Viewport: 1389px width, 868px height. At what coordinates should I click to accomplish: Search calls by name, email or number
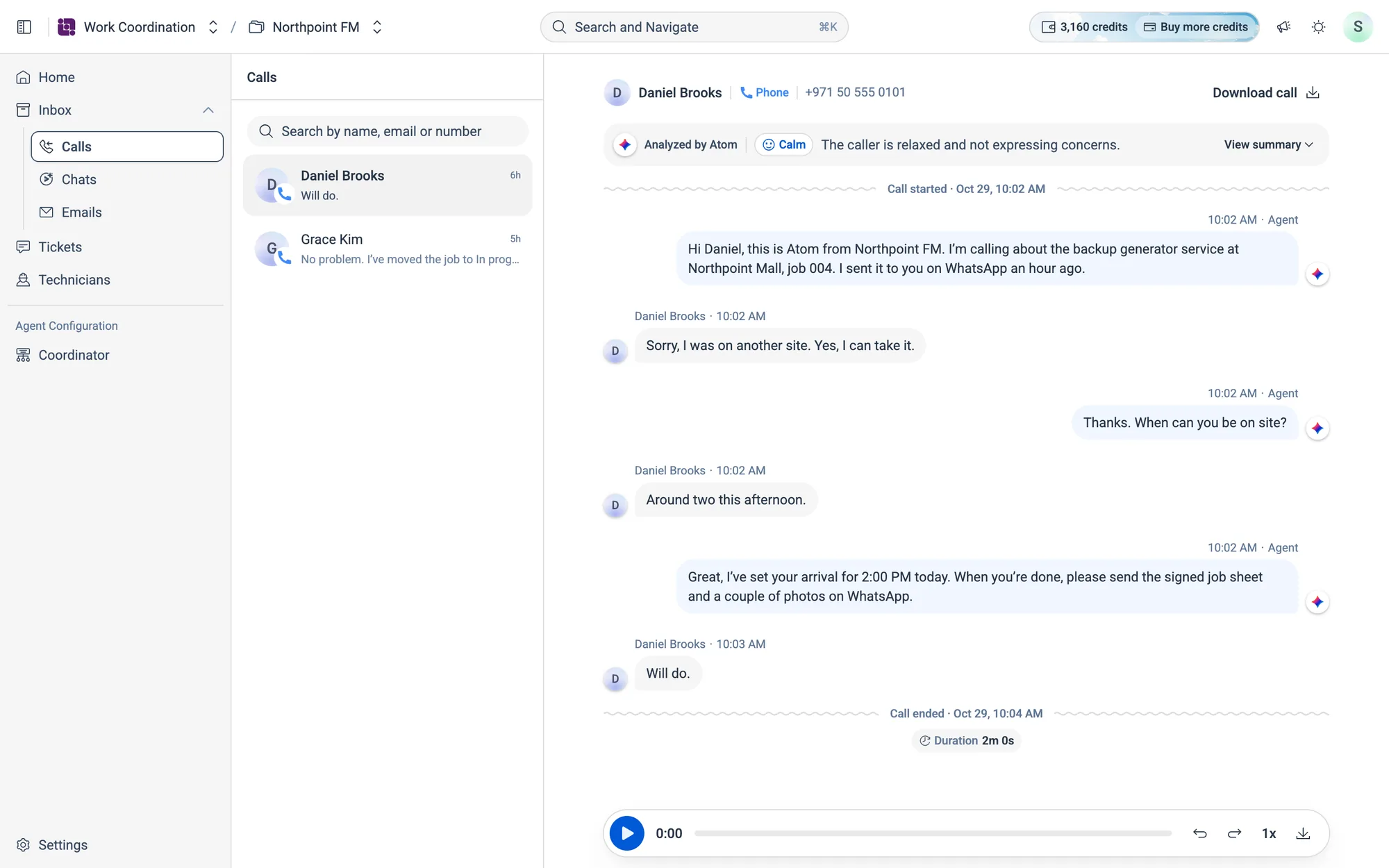tap(388, 131)
